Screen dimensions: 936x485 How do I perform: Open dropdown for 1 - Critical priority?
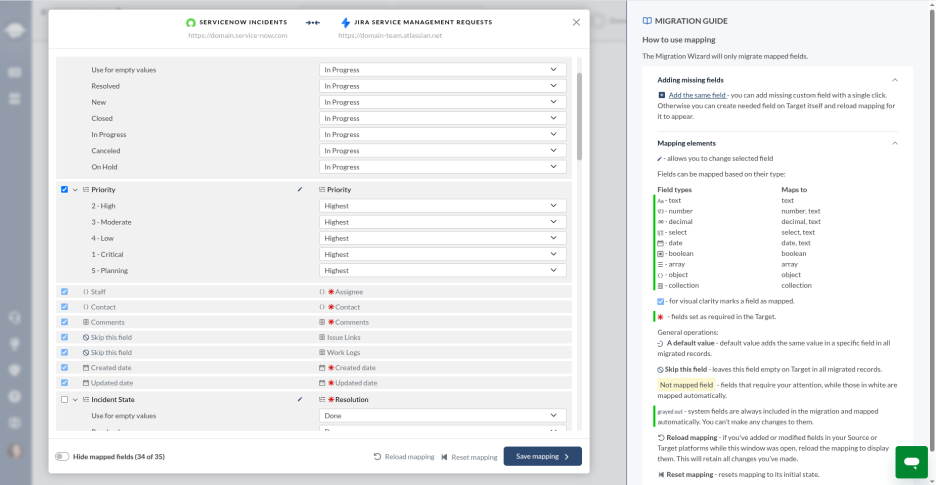442,254
